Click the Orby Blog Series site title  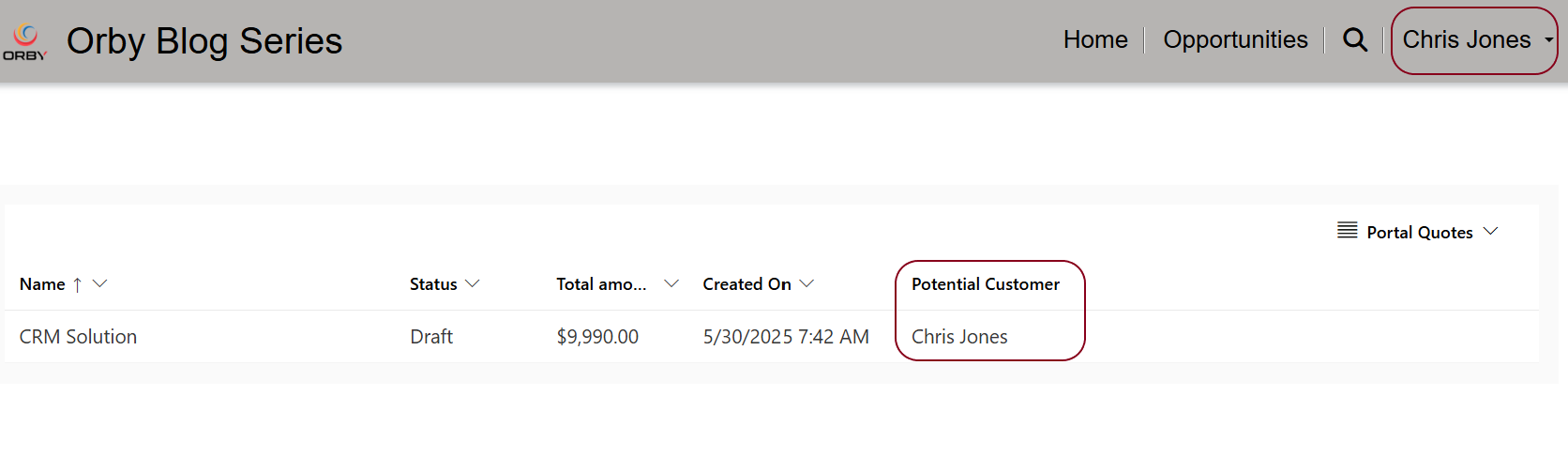point(204,41)
